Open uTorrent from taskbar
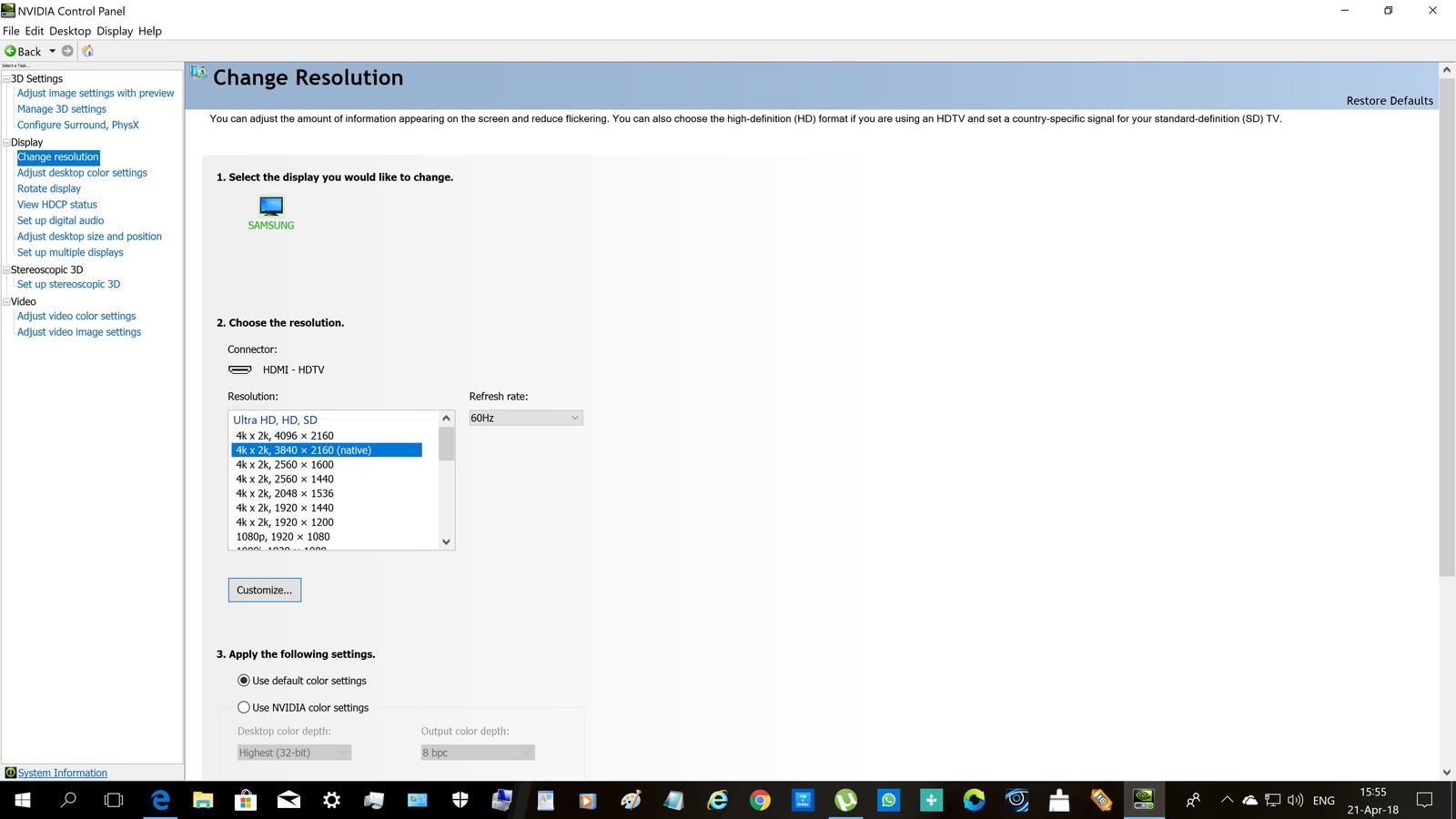The image size is (1456, 819). point(845,800)
